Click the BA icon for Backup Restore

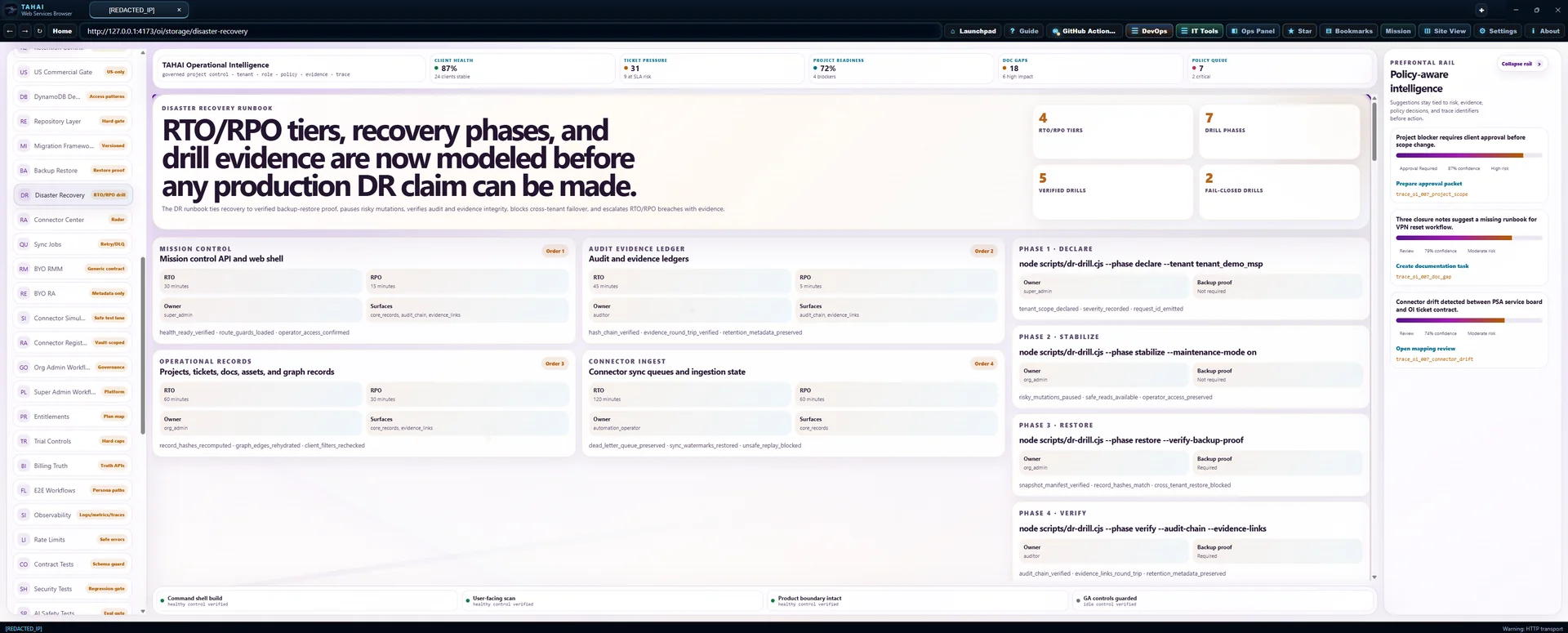24,171
